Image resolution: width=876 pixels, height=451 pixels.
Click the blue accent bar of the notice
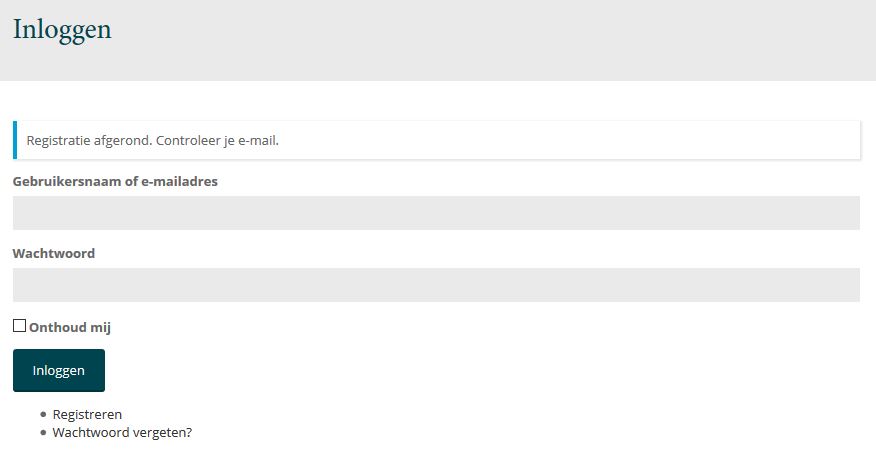15,140
